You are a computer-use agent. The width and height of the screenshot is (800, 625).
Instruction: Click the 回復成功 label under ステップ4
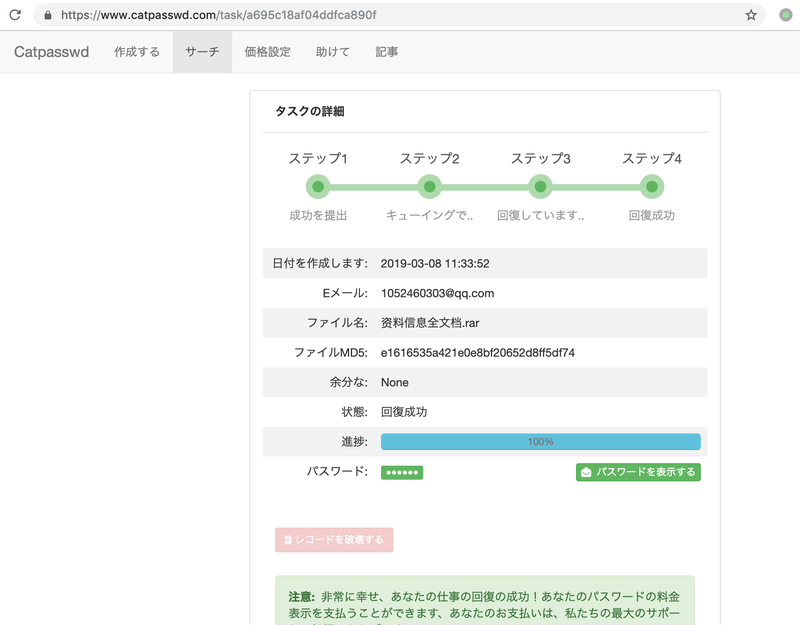click(652, 215)
